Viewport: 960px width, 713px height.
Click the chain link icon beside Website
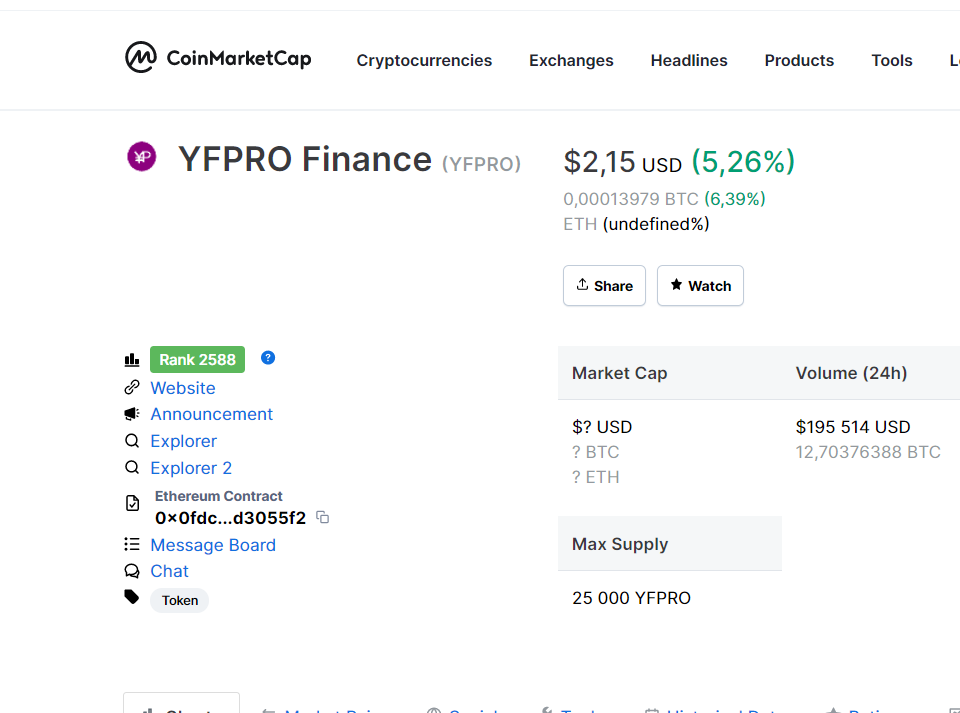point(132,388)
